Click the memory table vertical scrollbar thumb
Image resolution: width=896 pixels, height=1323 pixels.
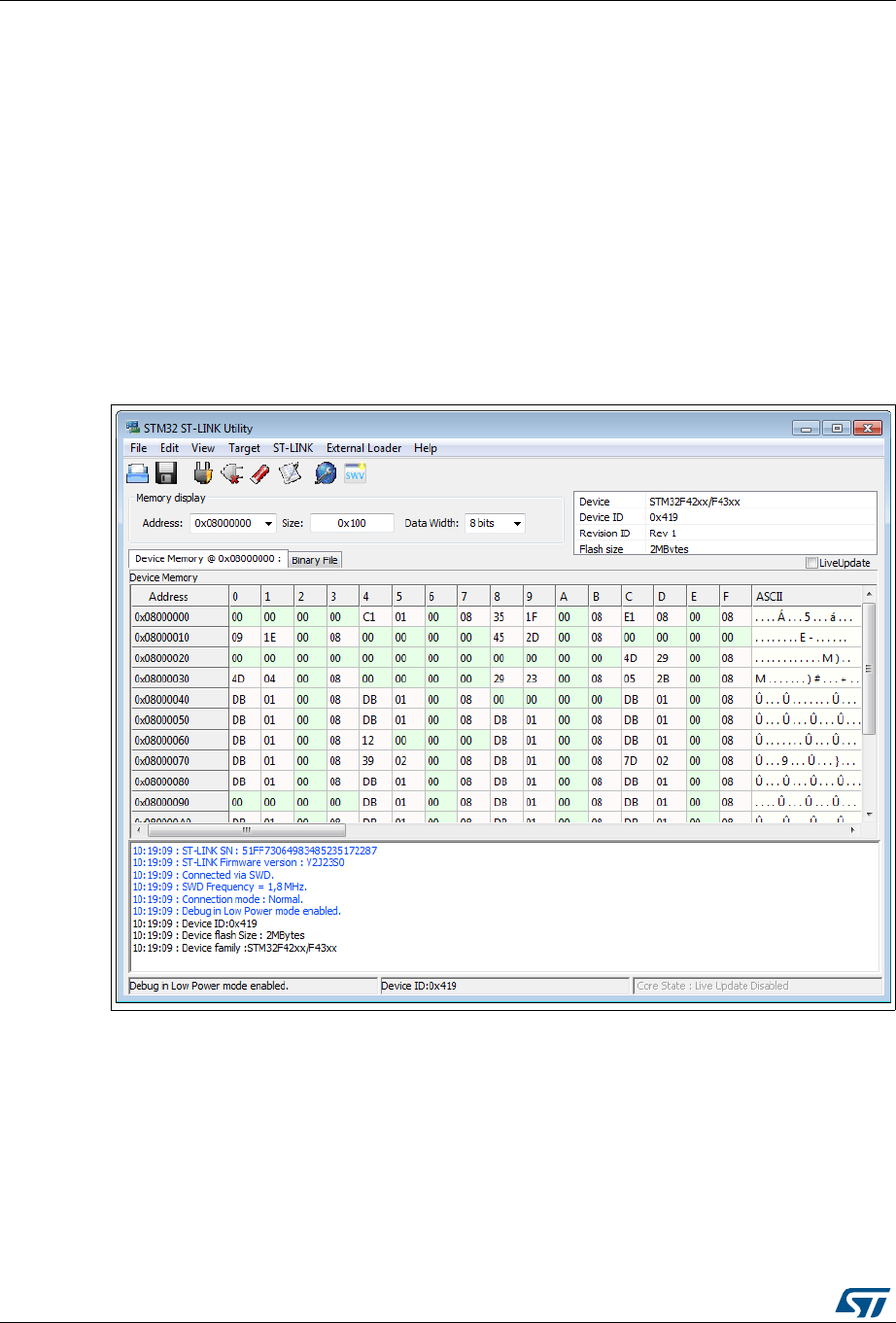[x=870, y=667]
